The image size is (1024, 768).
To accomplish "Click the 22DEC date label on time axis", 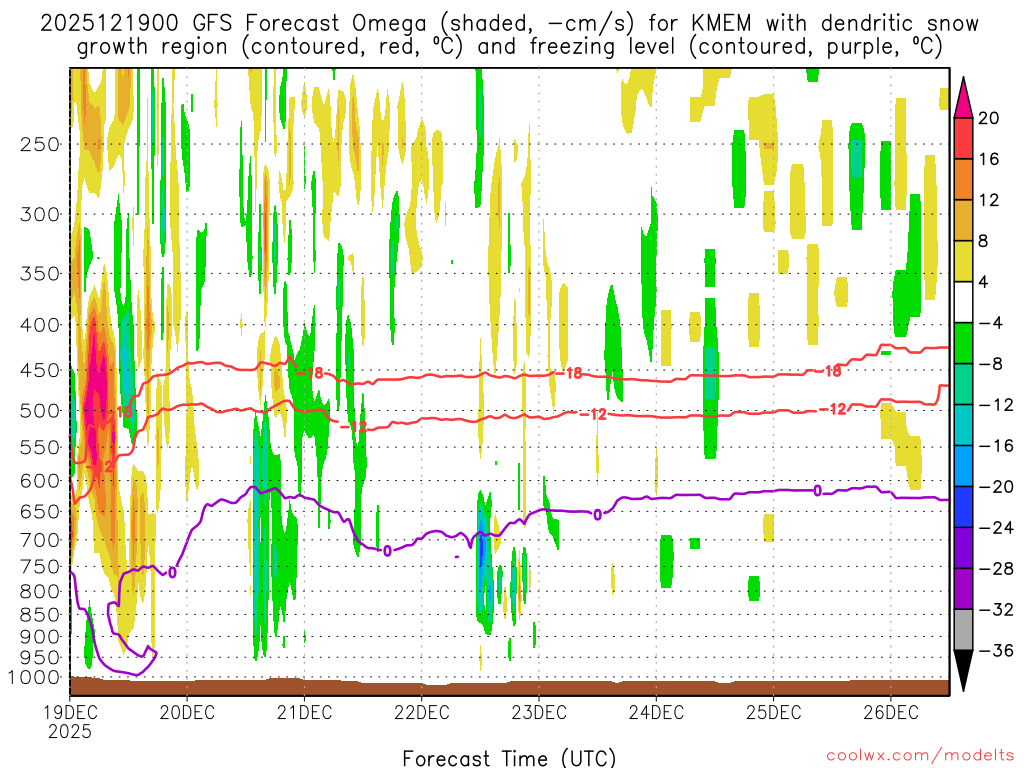I will pyautogui.click(x=422, y=712).
